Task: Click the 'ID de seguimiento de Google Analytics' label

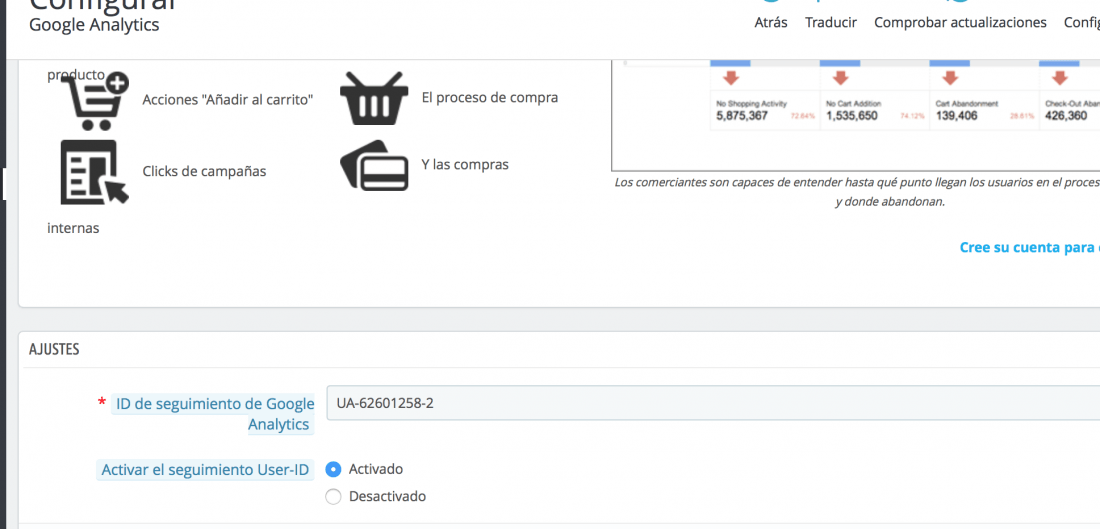Action: click(x=214, y=414)
